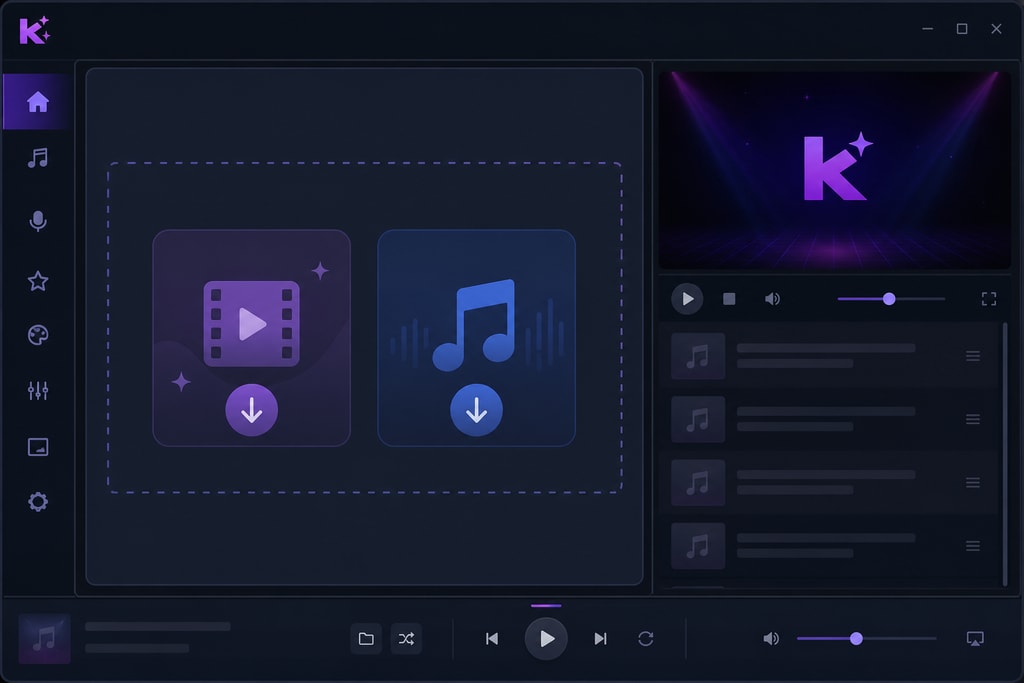Click the blue audio download arrow button

pos(476,410)
